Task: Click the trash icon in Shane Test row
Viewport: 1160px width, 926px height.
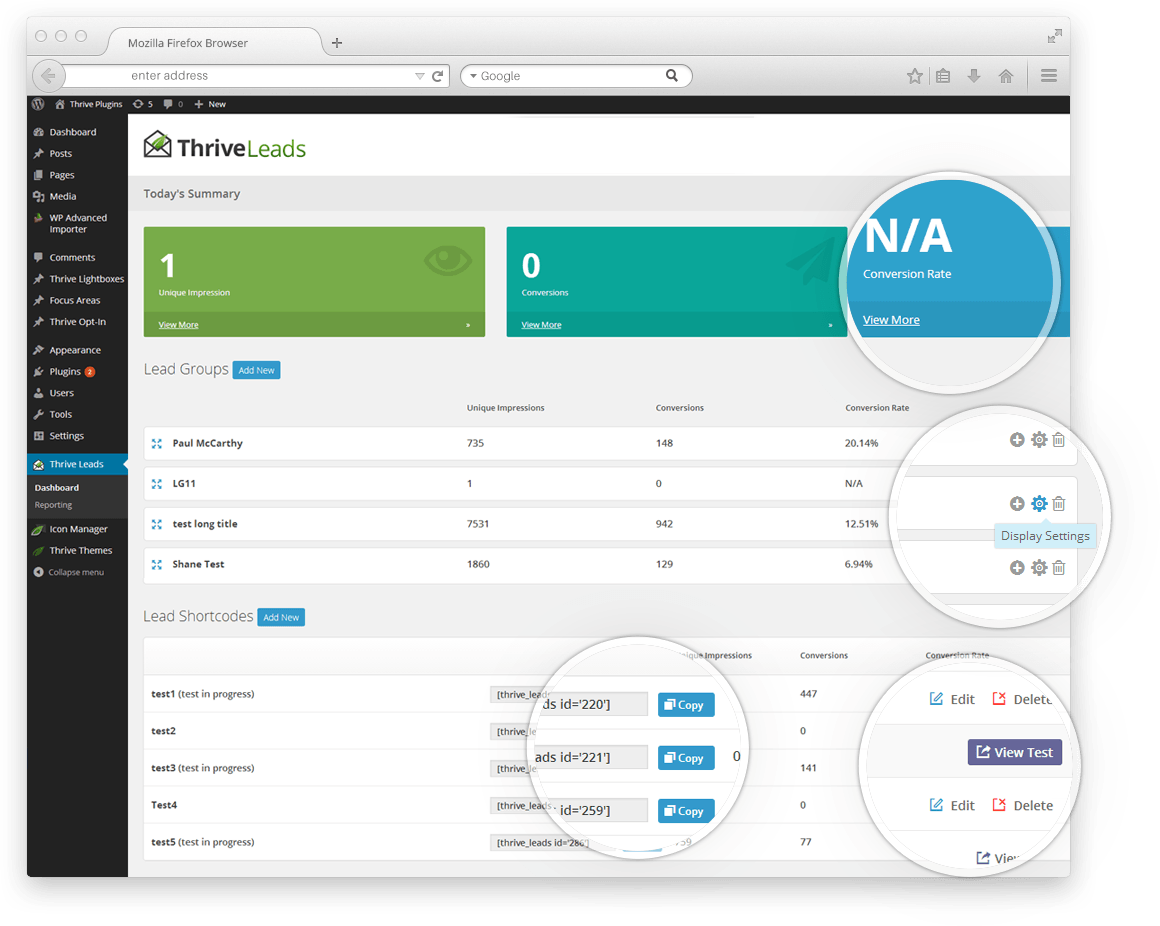Action: coord(1059,567)
